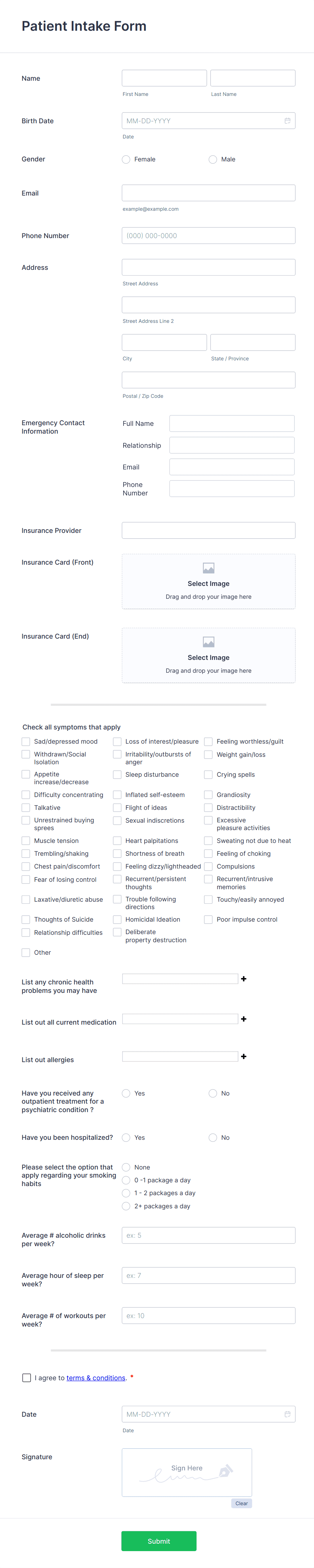Viewport: 314px width, 1568px height.
Task: Click the plus icon to add another chronic health problem
Action: click(x=243, y=978)
